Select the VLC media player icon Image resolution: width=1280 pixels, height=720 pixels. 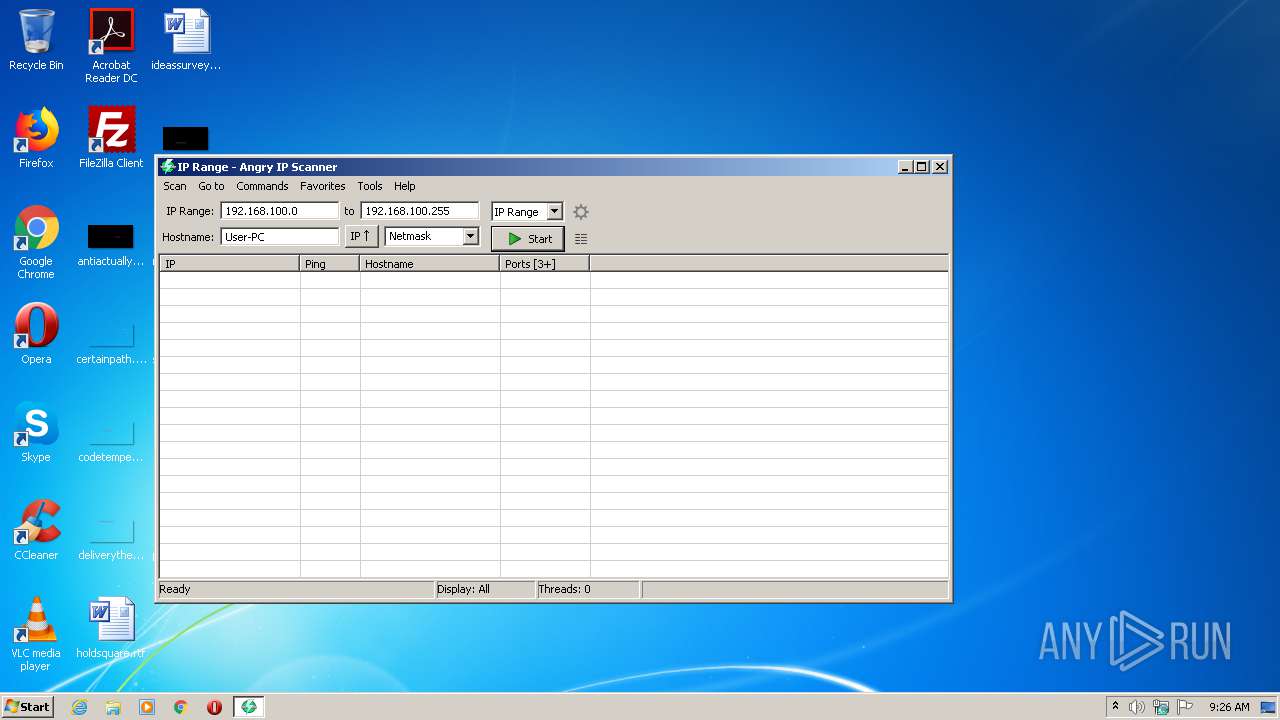tap(36, 634)
